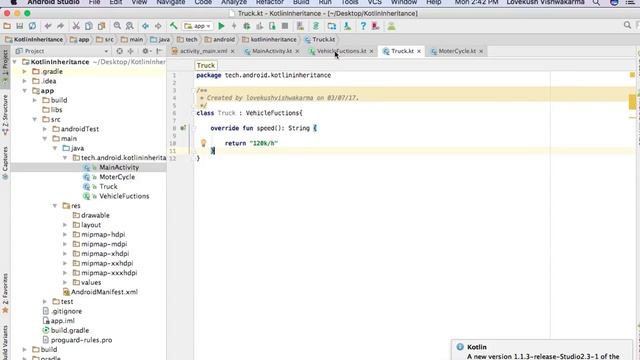Image resolution: width=640 pixels, height=360 pixels.
Task: Click the Truck.kt breadcrumb
Action: [x=320, y=40]
